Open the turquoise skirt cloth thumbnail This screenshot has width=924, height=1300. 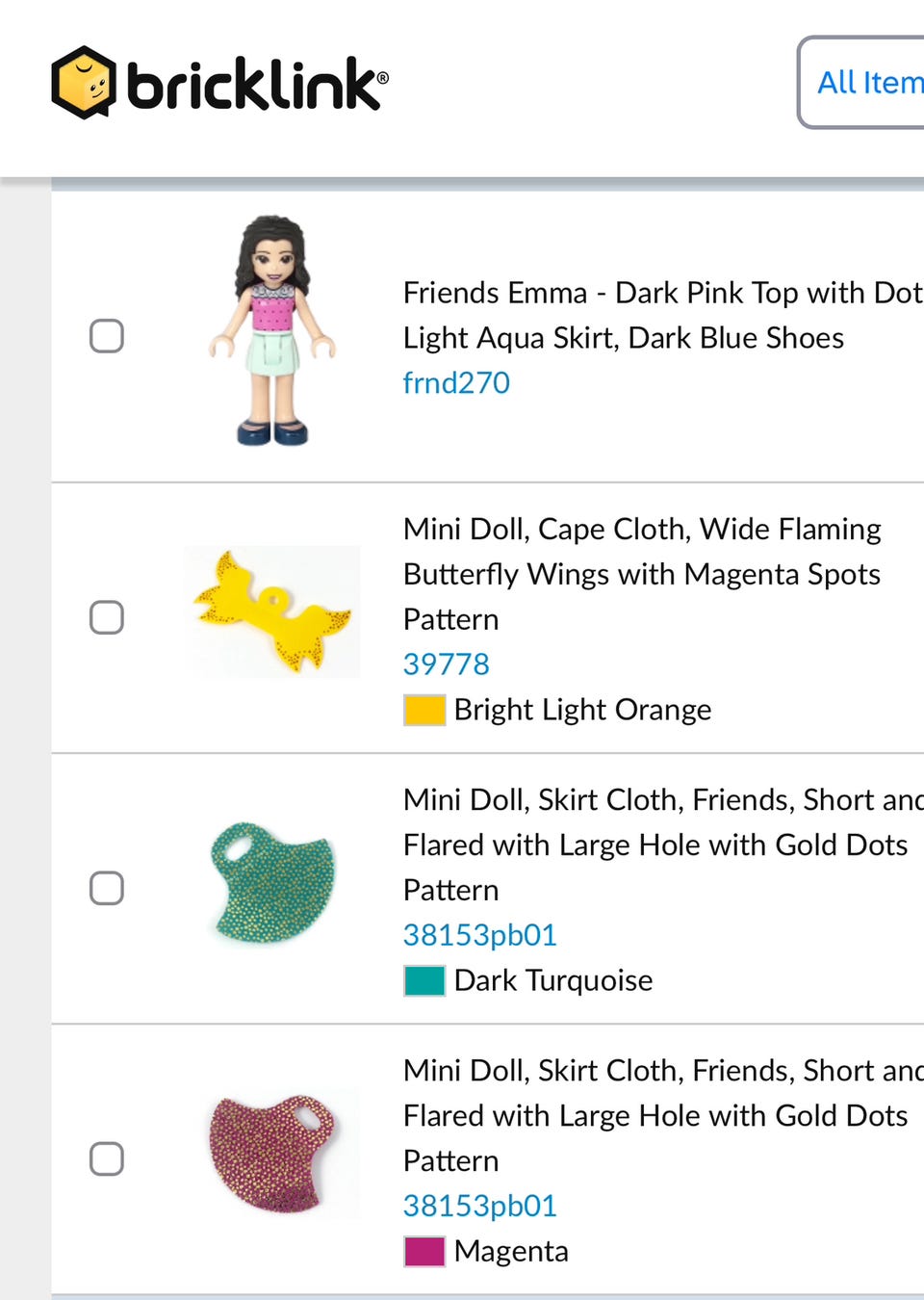(x=274, y=882)
